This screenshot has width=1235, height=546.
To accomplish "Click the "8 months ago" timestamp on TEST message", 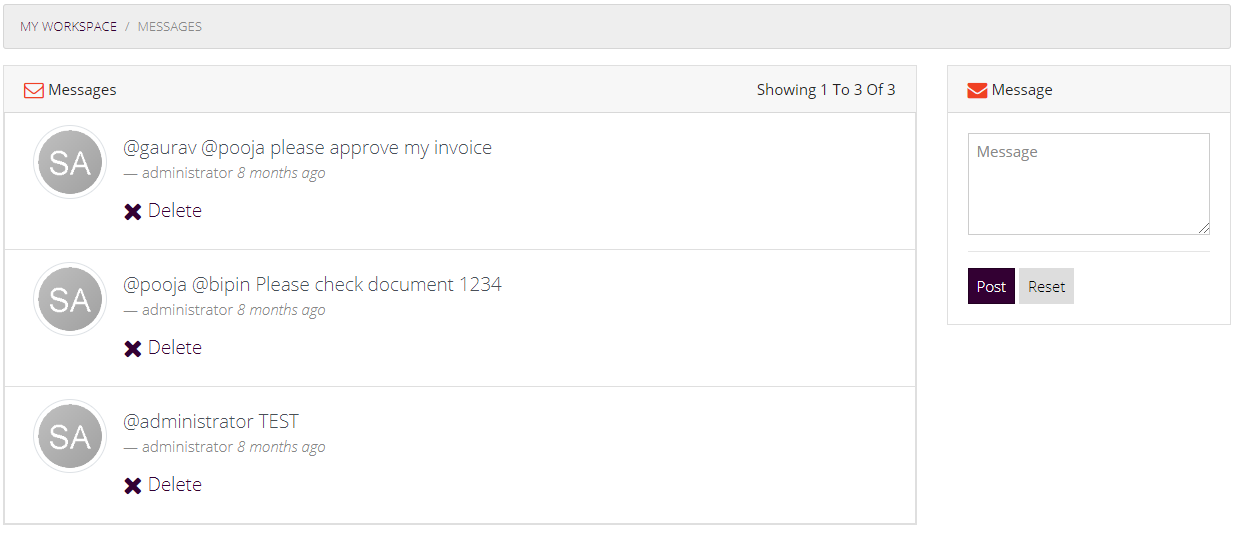I will tap(281, 447).
